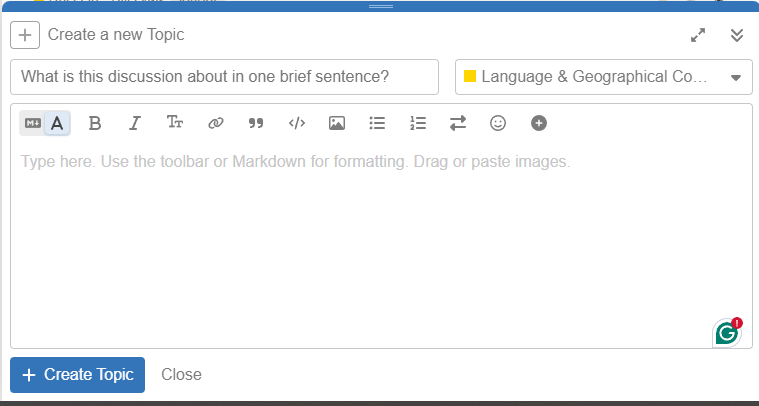Upload an image using the picture icon

click(337, 123)
